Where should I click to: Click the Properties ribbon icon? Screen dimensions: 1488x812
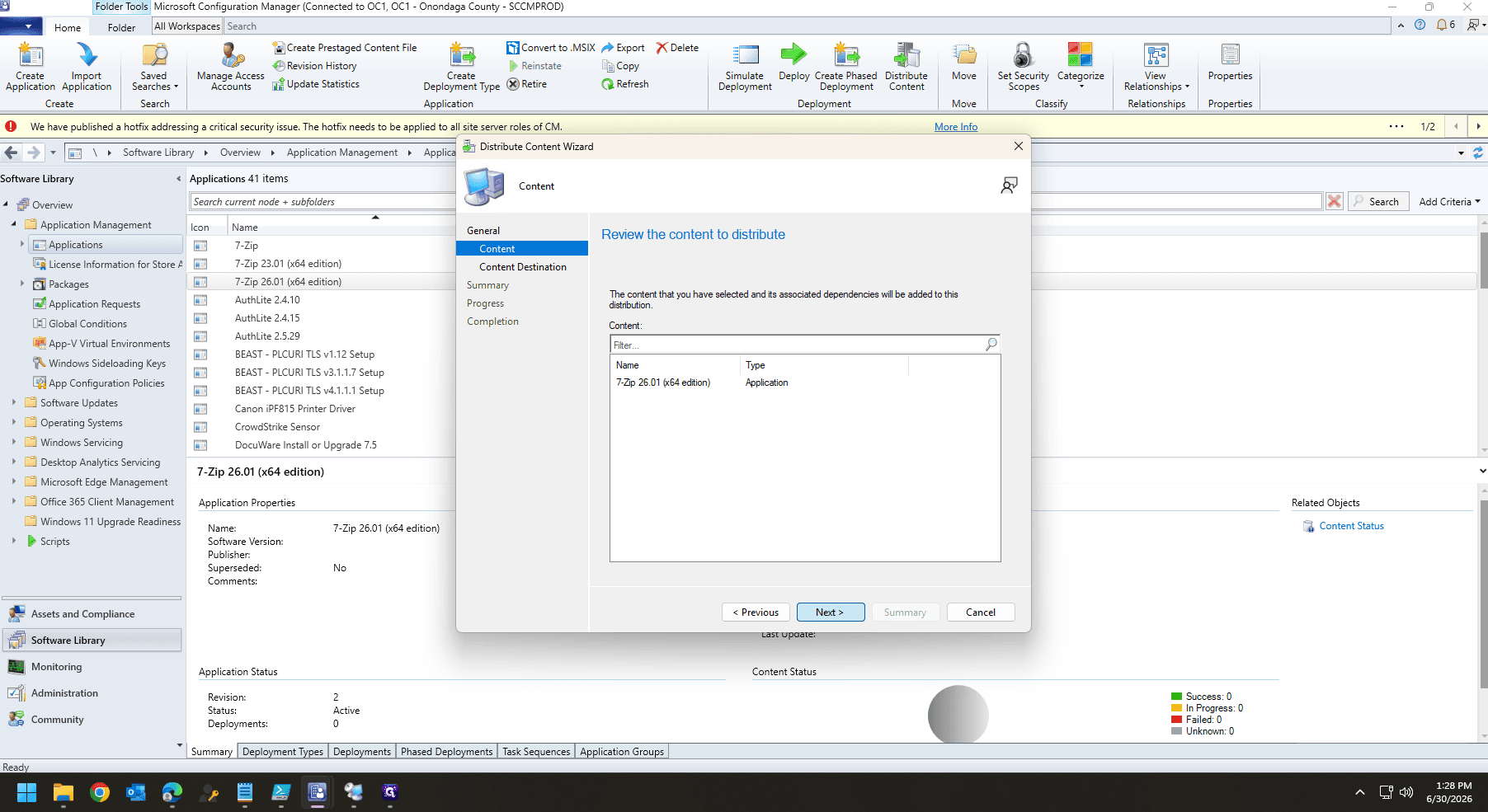pos(1230,62)
